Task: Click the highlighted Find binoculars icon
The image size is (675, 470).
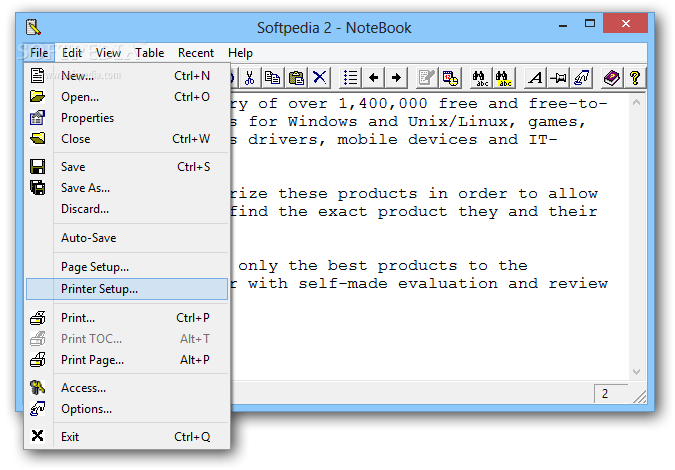Action: 504,78
